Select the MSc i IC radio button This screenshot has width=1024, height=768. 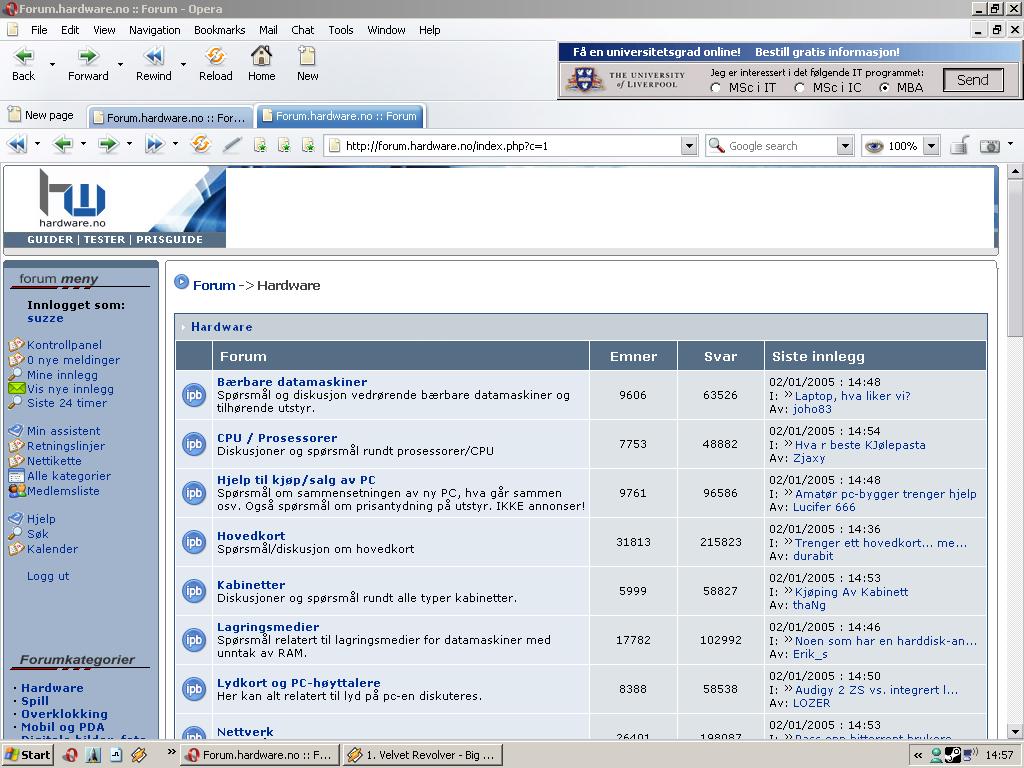[x=799, y=88]
